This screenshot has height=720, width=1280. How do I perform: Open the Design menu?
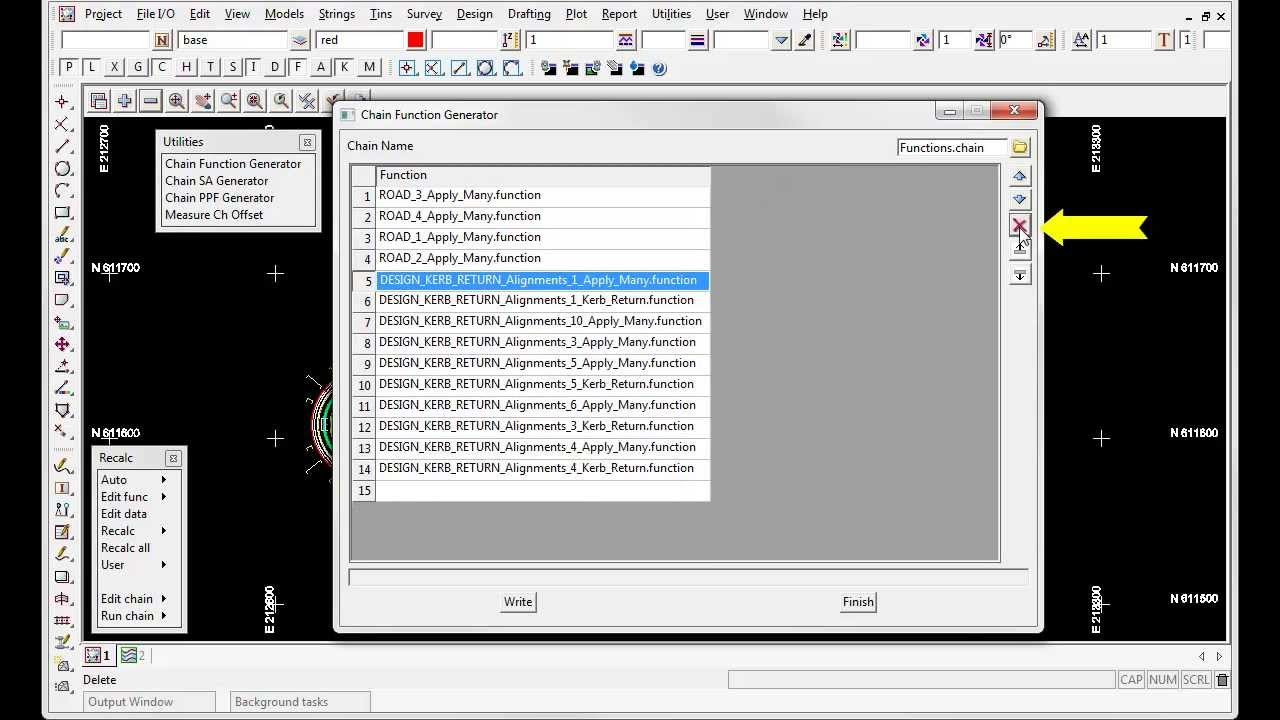[474, 14]
